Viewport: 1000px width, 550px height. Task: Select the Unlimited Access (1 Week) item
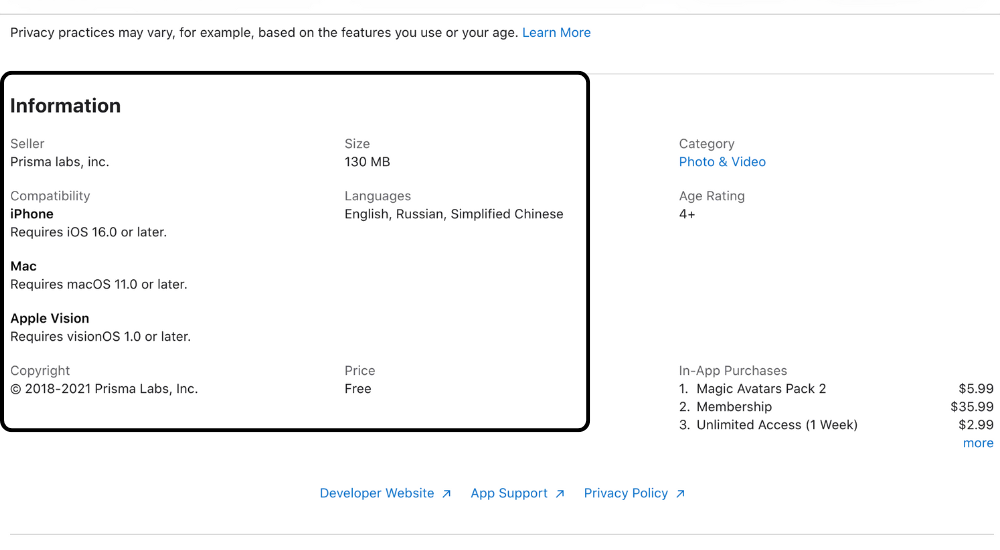pos(777,425)
